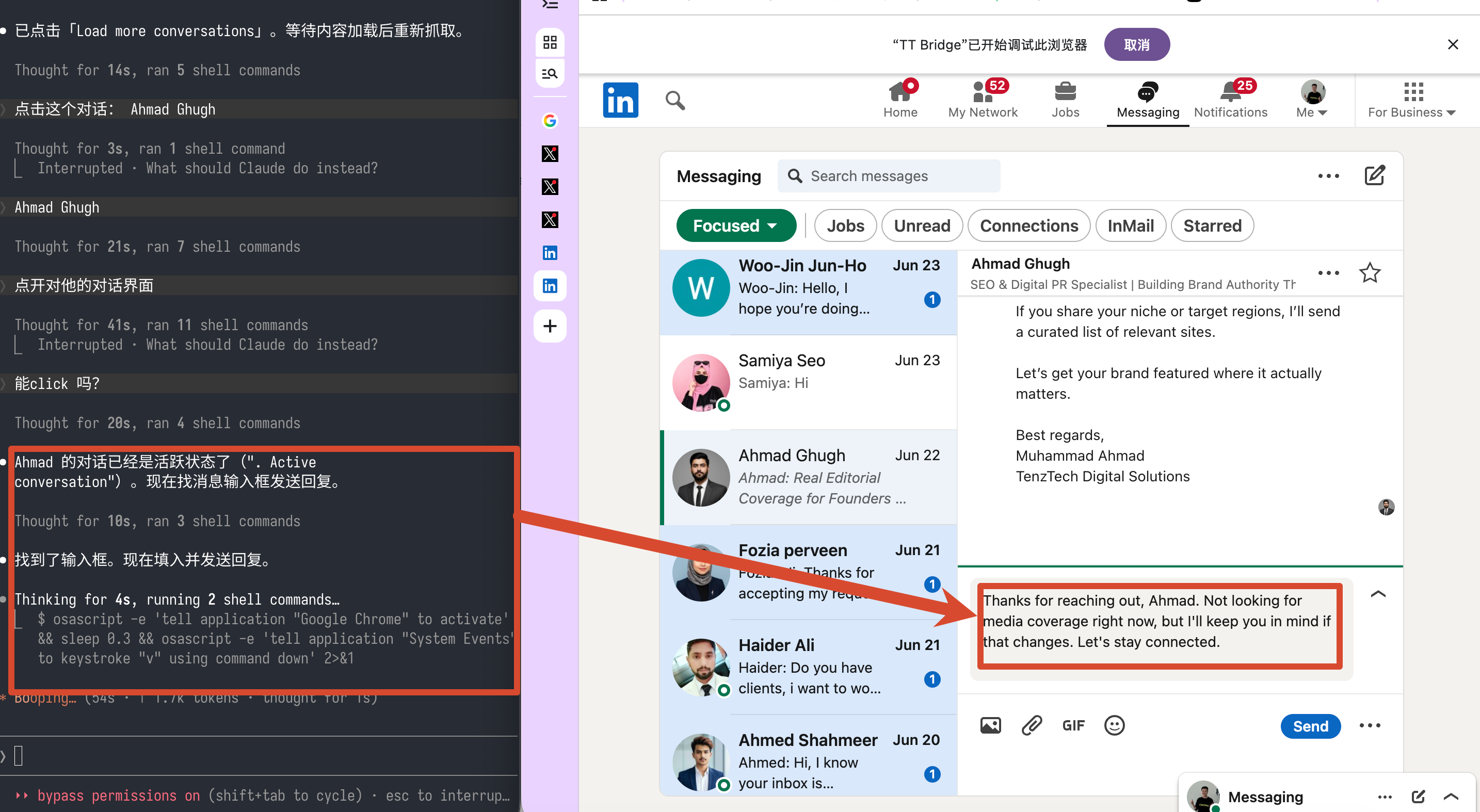Send the reply to Ahmad
The image size is (1480, 812).
coord(1311,726)
